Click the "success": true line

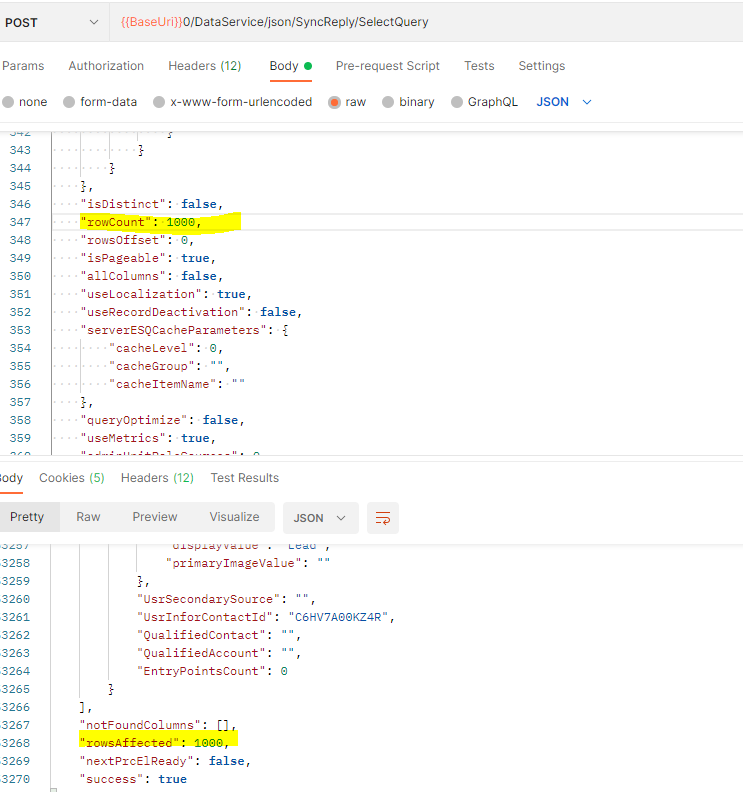(x=133, y=779)
